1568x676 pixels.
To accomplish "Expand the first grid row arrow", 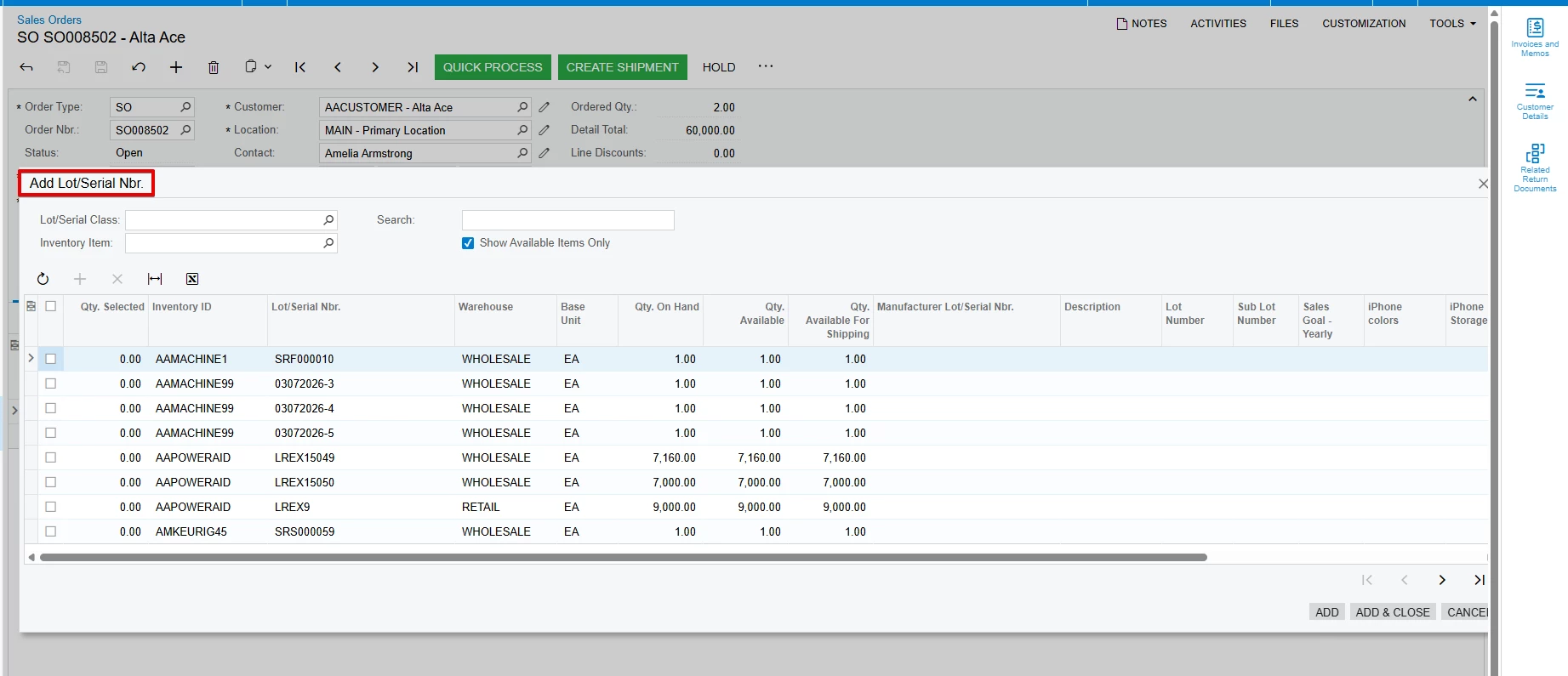I will 31,358.
